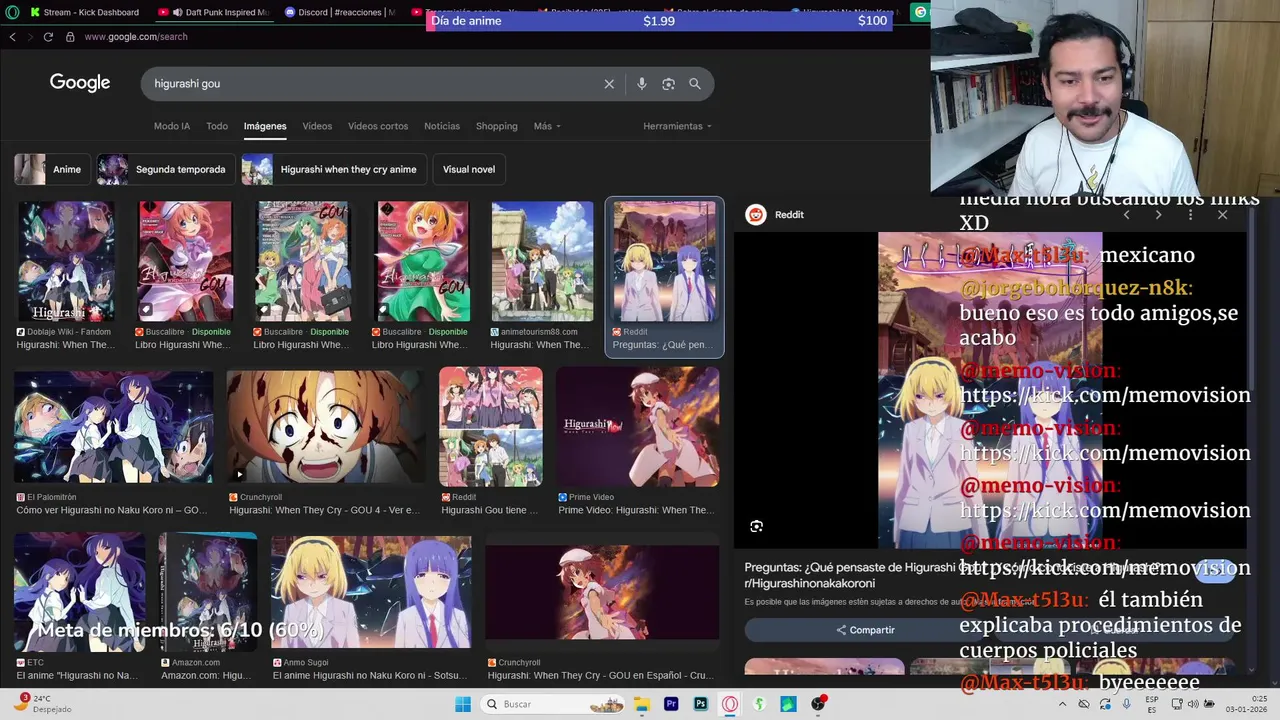Filter images by Visual novel chip
Image resolution: width=1280 pixels, height=720 pixels.
469,169
